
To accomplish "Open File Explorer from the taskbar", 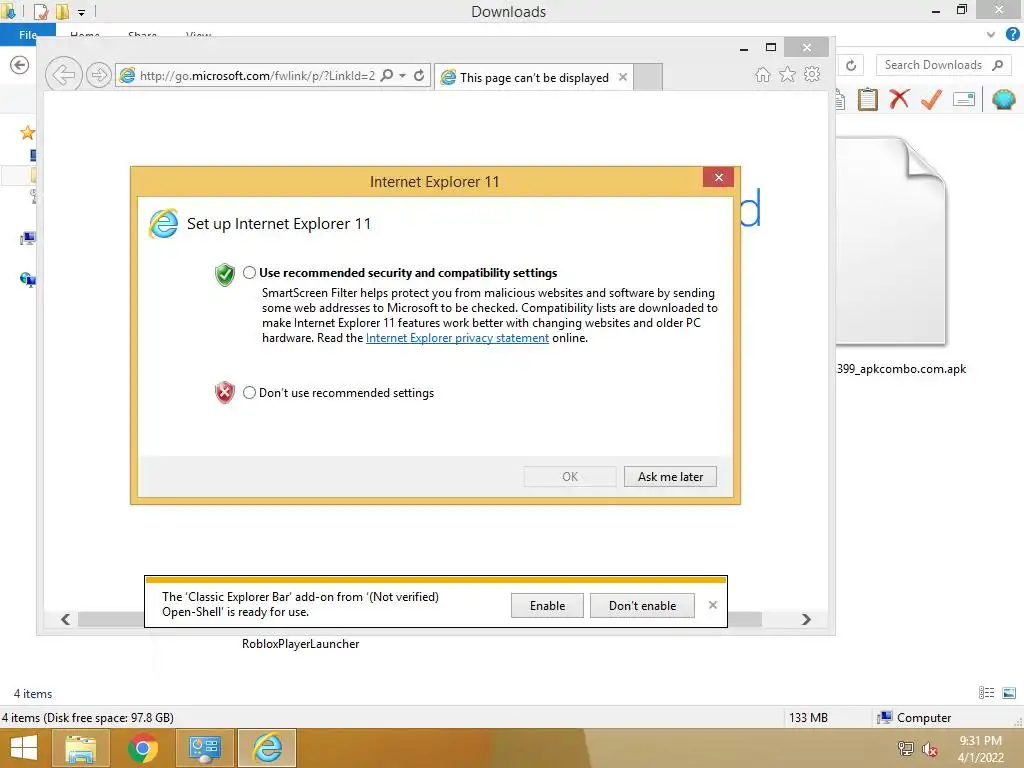I will pos(80,748).
